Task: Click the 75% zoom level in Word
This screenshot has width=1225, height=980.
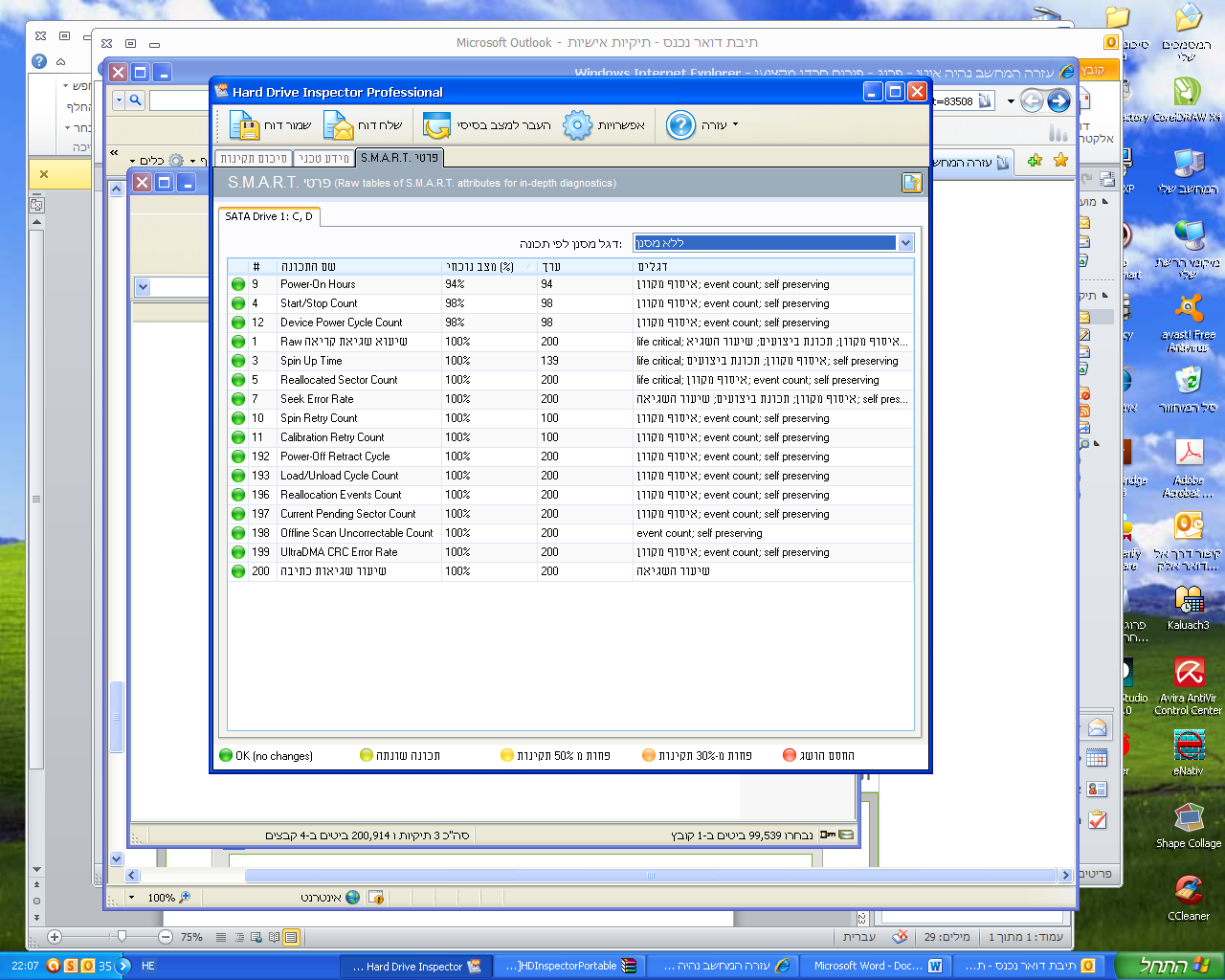Action: point(192,937)
